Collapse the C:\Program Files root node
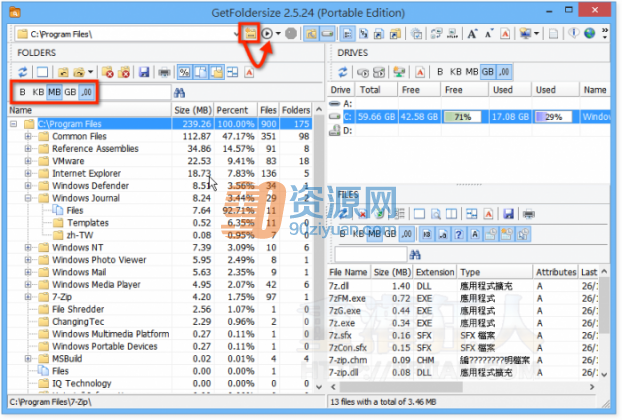 (13, 124)
